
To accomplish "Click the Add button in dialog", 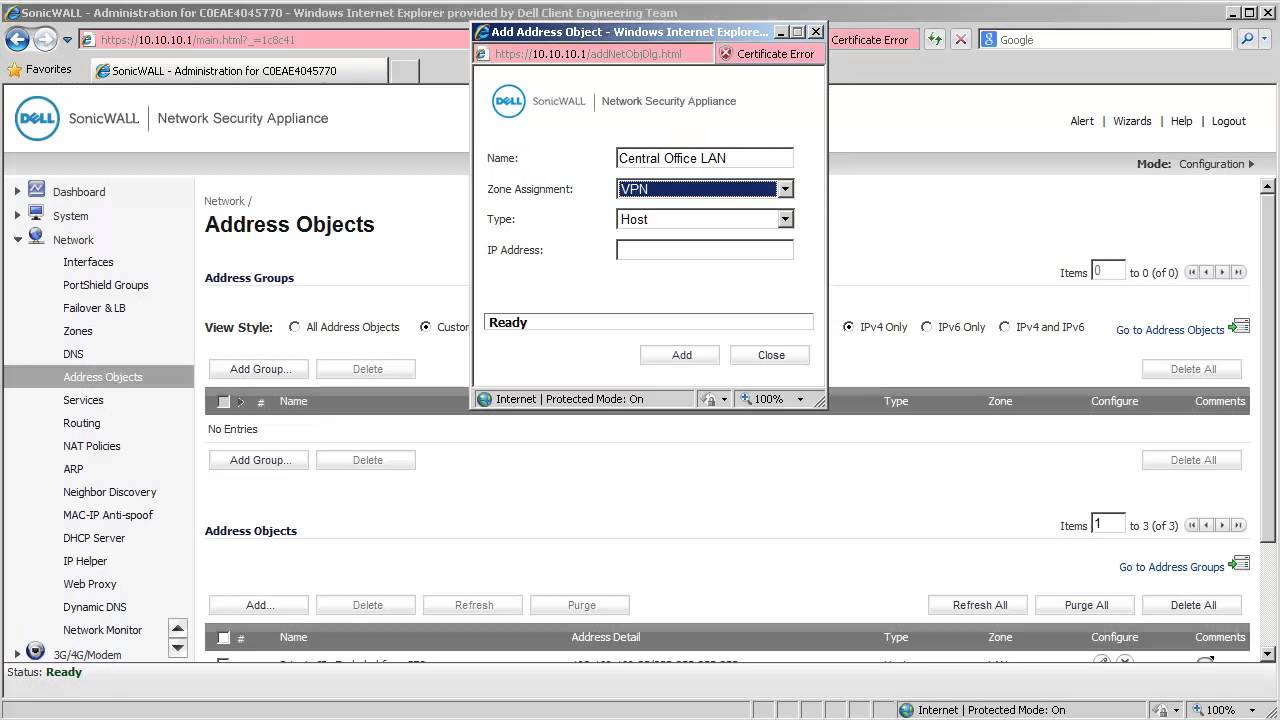I will pos(682,355).
